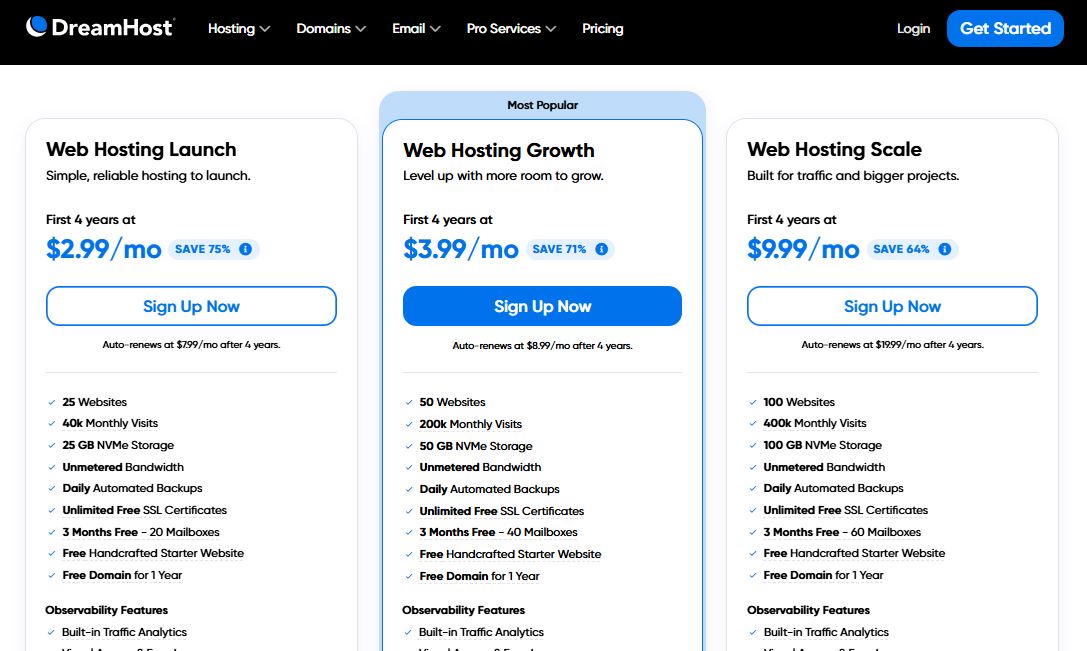
Task: Open the info icon beside SAVE 71%
Action: point(600,249)
